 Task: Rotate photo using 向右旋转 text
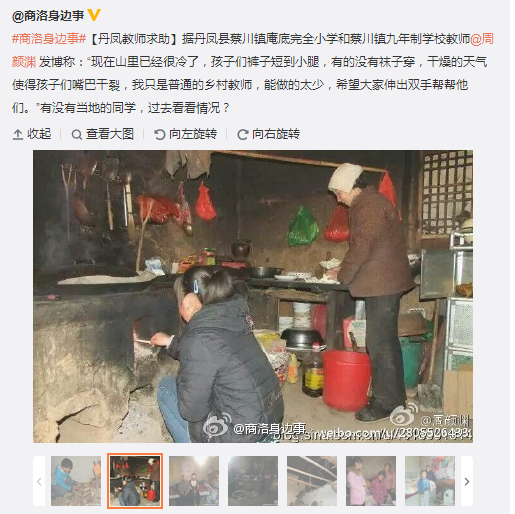276,134
